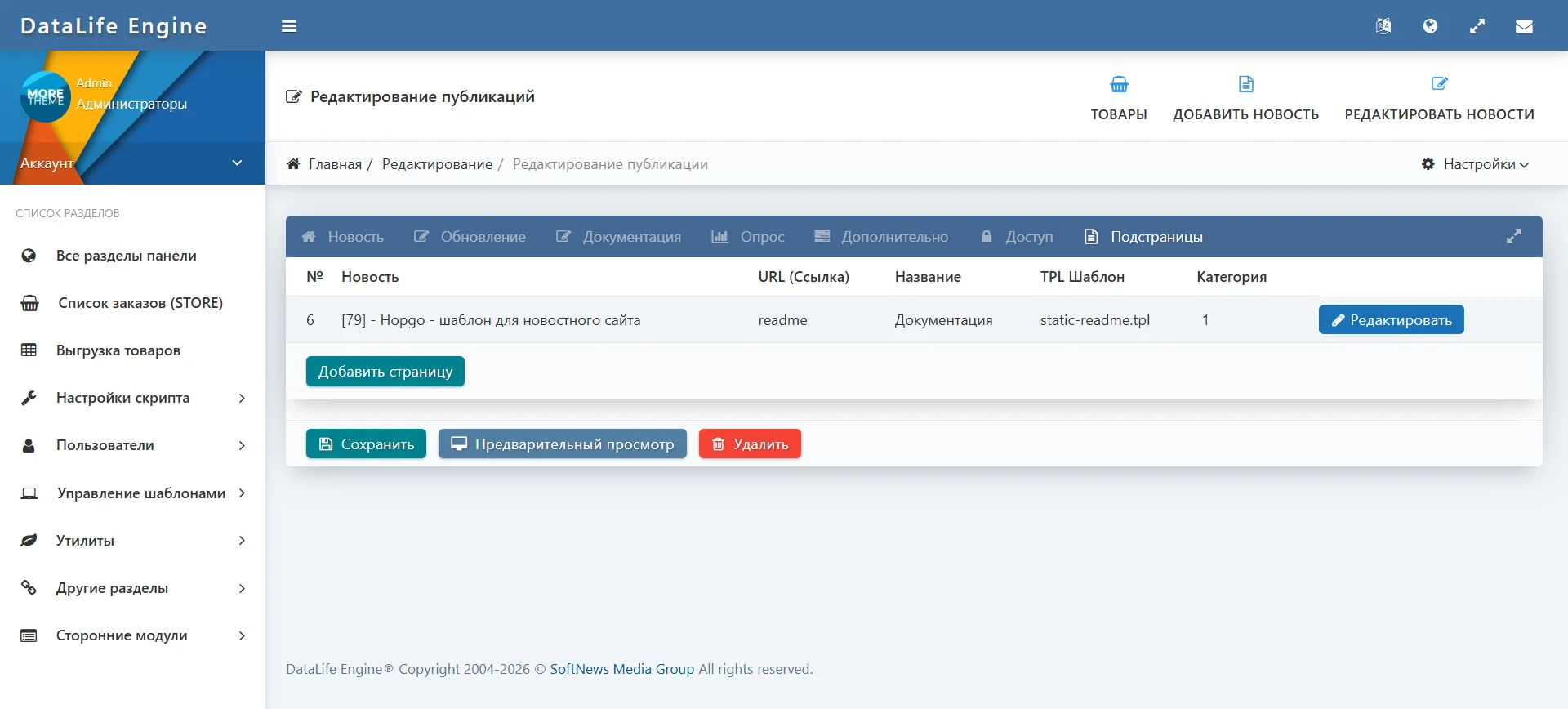Click the Товары basket icon
The width and height of the screenshot is (1568, 709).
(x=1119, y=85)
